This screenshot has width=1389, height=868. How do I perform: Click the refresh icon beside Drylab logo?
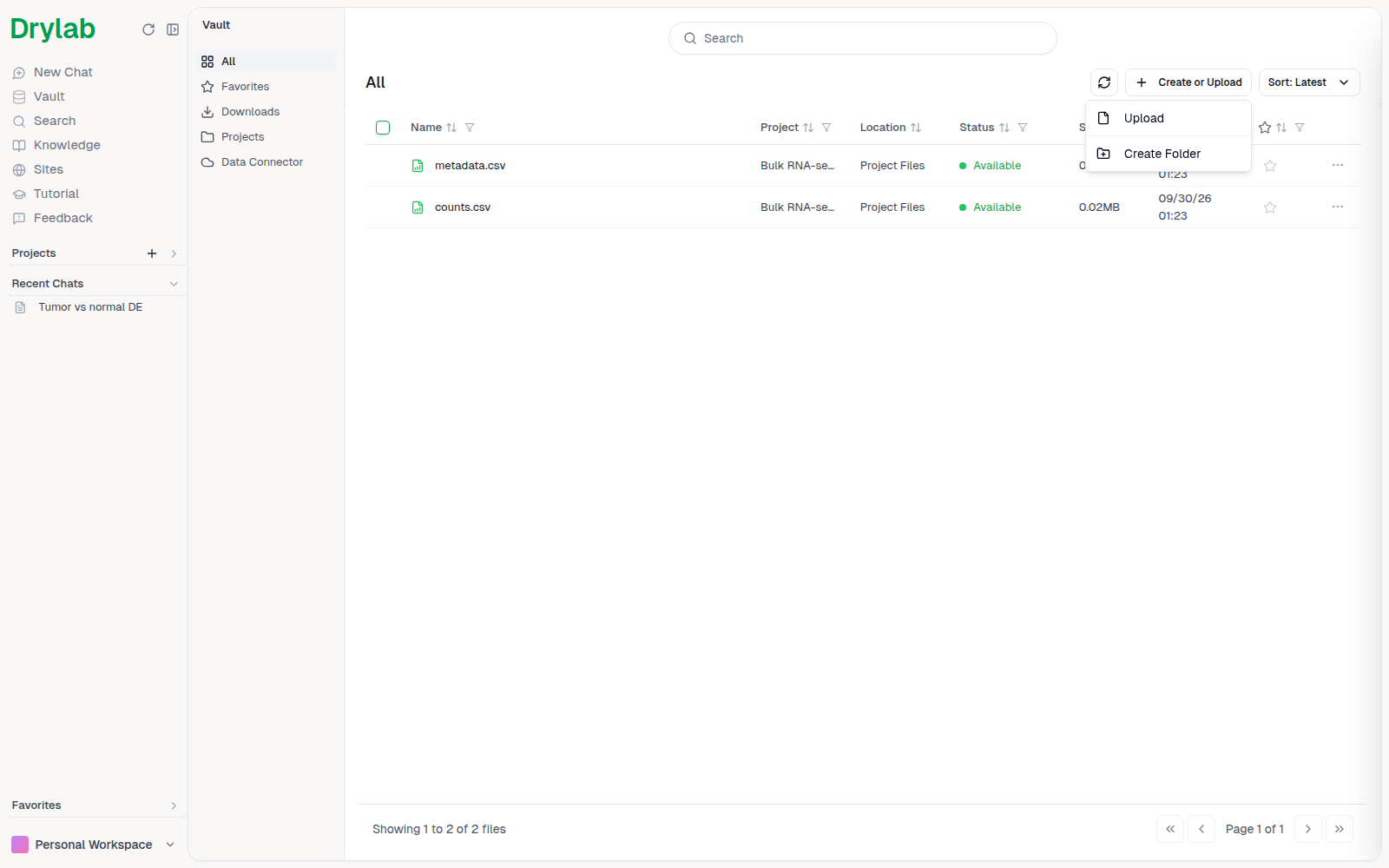click(148, 30)
